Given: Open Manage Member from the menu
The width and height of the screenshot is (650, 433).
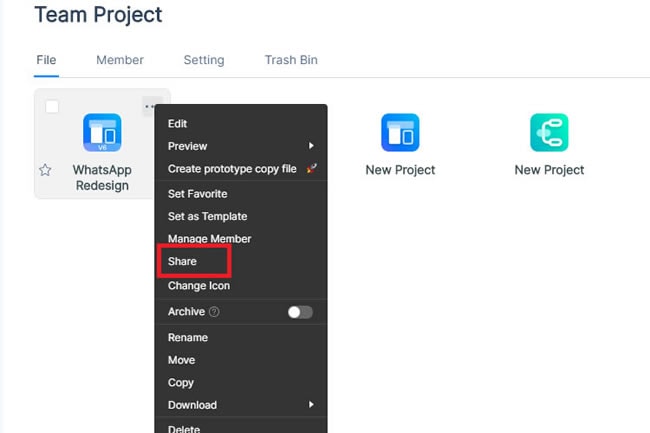Looking at the screenshot, I should click(241, 239).
